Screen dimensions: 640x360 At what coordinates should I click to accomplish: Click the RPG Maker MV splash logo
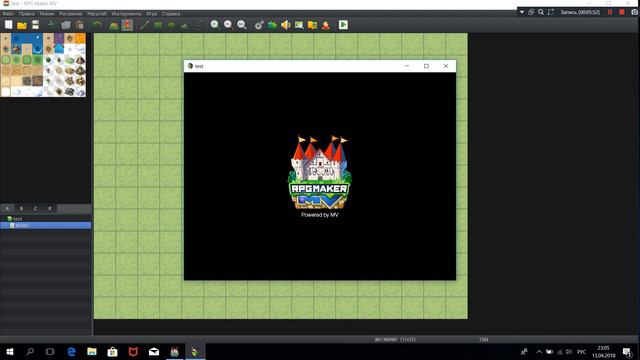[x=320, y=173]
